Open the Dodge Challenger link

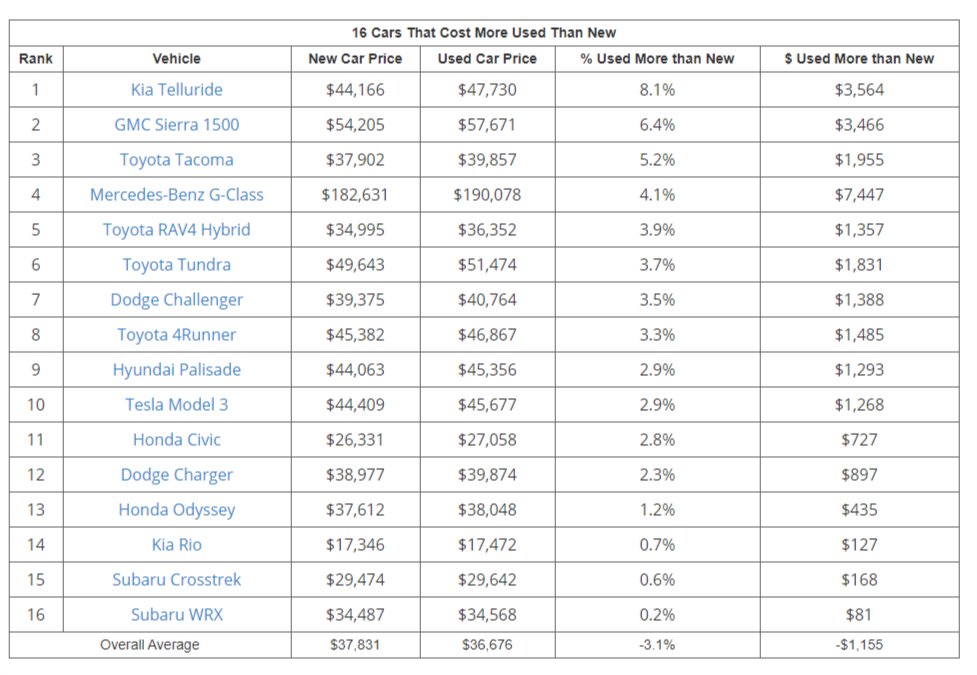(177, 300)
